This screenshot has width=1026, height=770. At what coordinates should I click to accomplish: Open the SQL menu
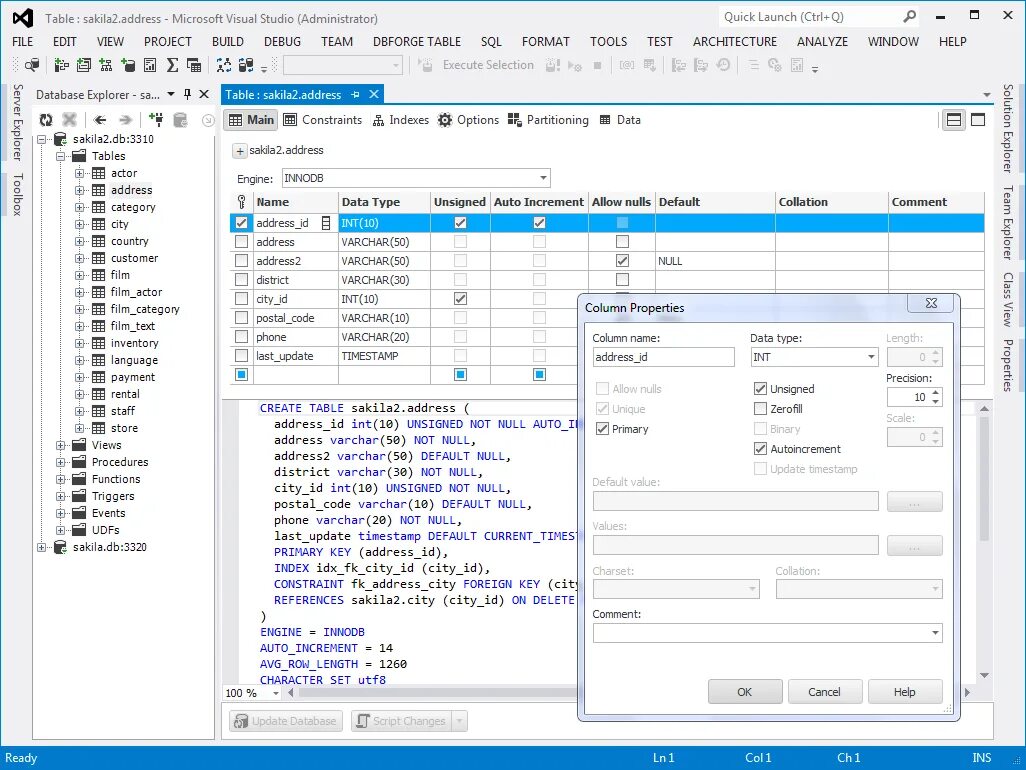(491, 42)
